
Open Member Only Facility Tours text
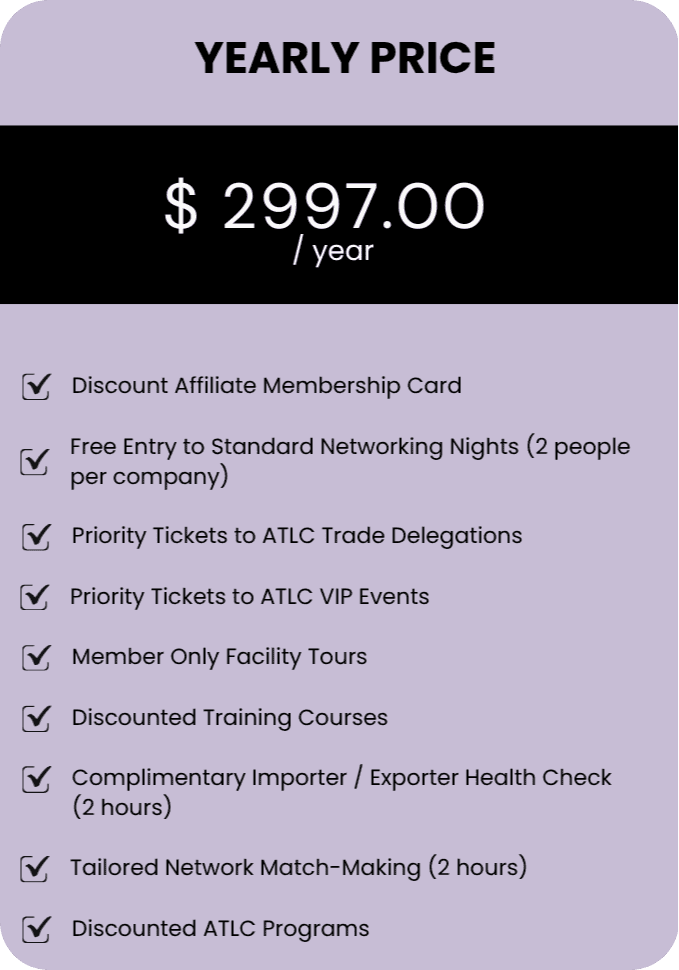219,657
